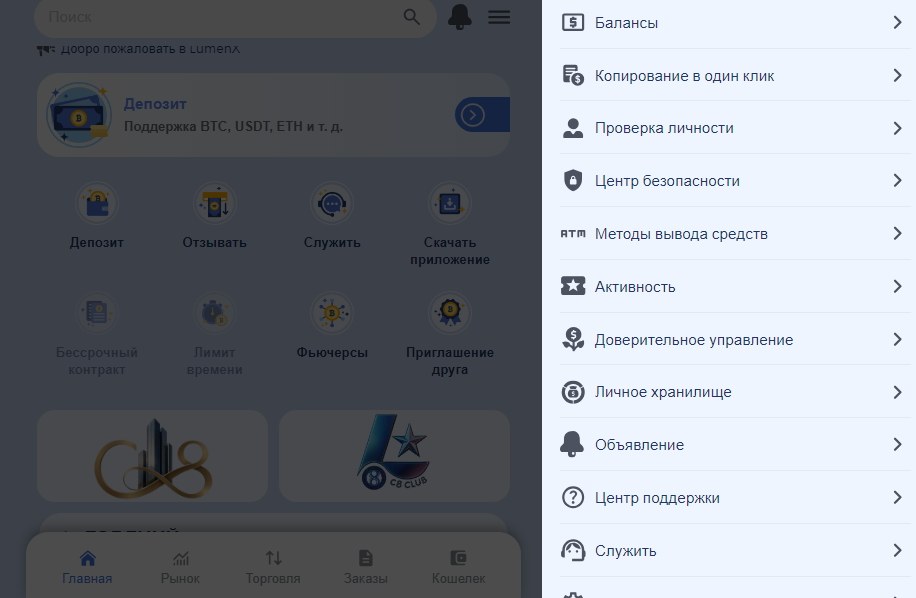Expand Центр безопасности chevron arrow
Screen dimensions: 916x598
(x=898, y=180)
